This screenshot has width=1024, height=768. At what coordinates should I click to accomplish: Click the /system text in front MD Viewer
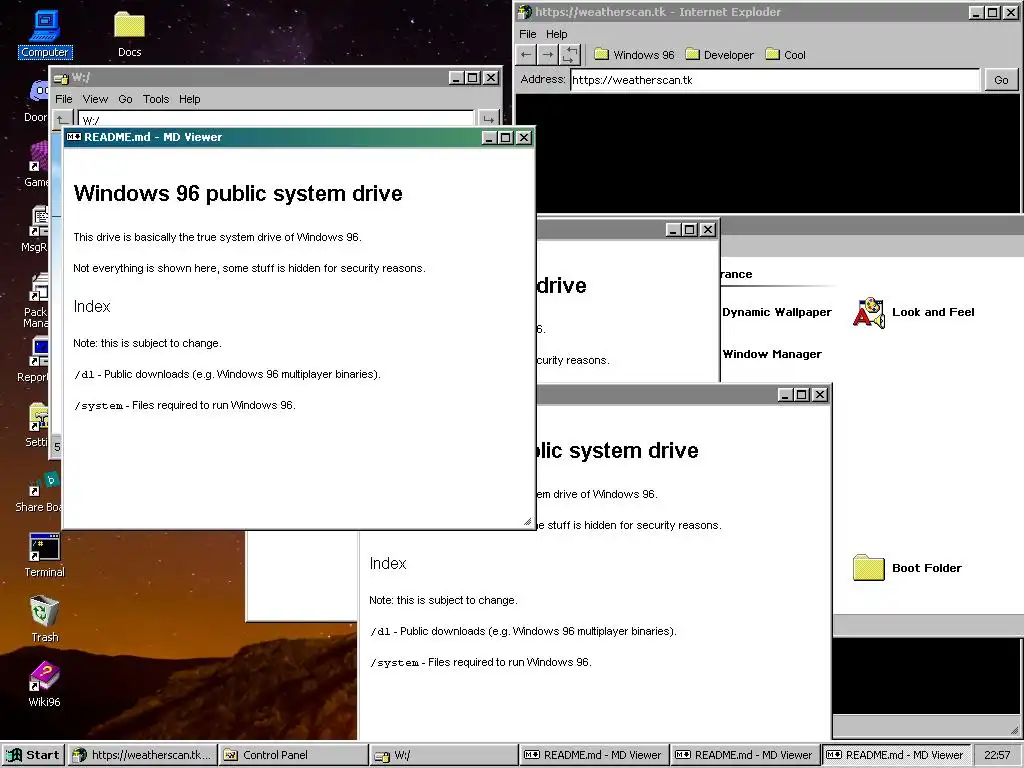pos(99,406)
